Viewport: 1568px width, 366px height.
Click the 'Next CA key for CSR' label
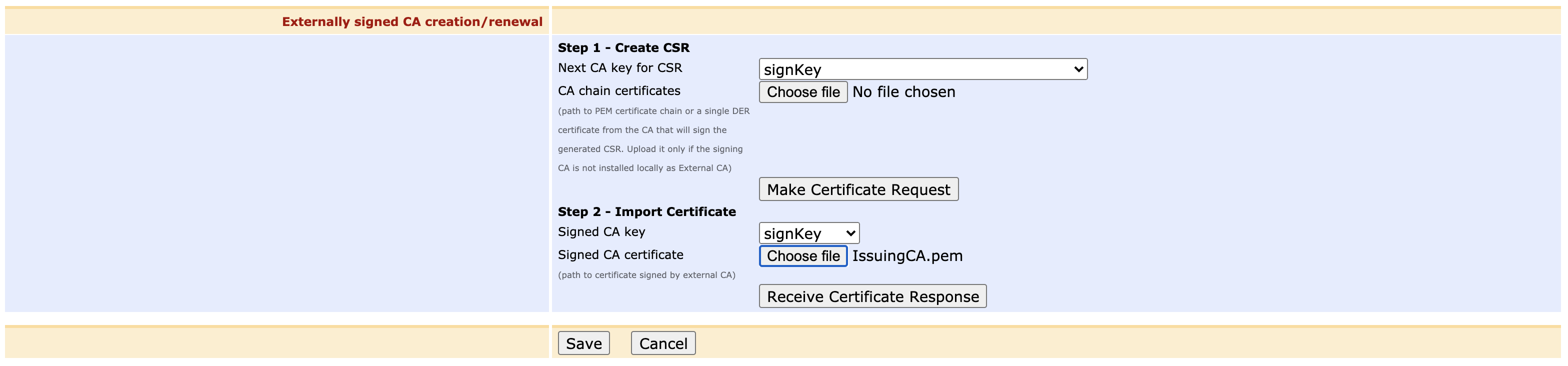[x=619, y=67]
